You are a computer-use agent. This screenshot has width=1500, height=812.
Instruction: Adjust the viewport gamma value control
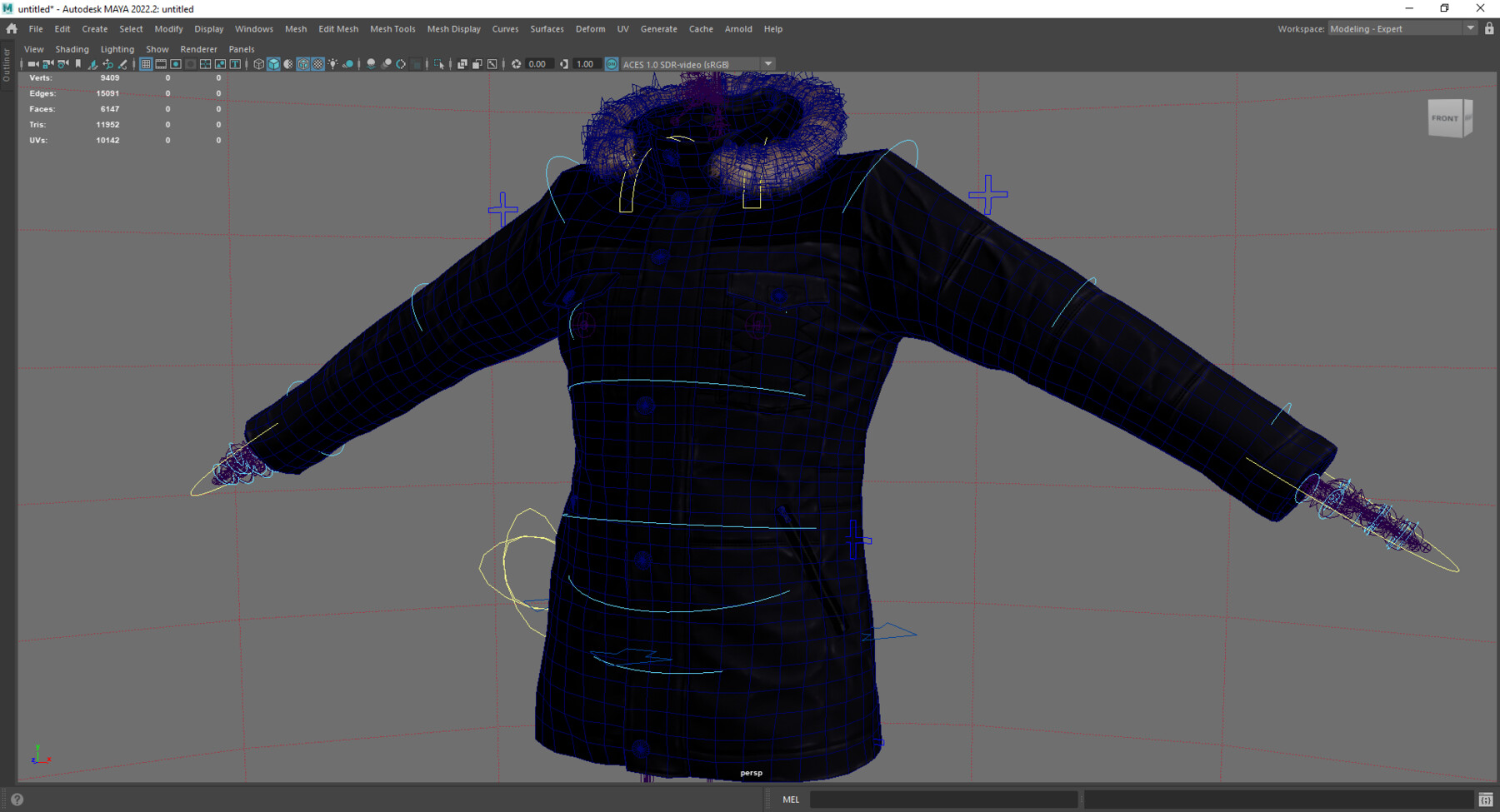[586, 63]
